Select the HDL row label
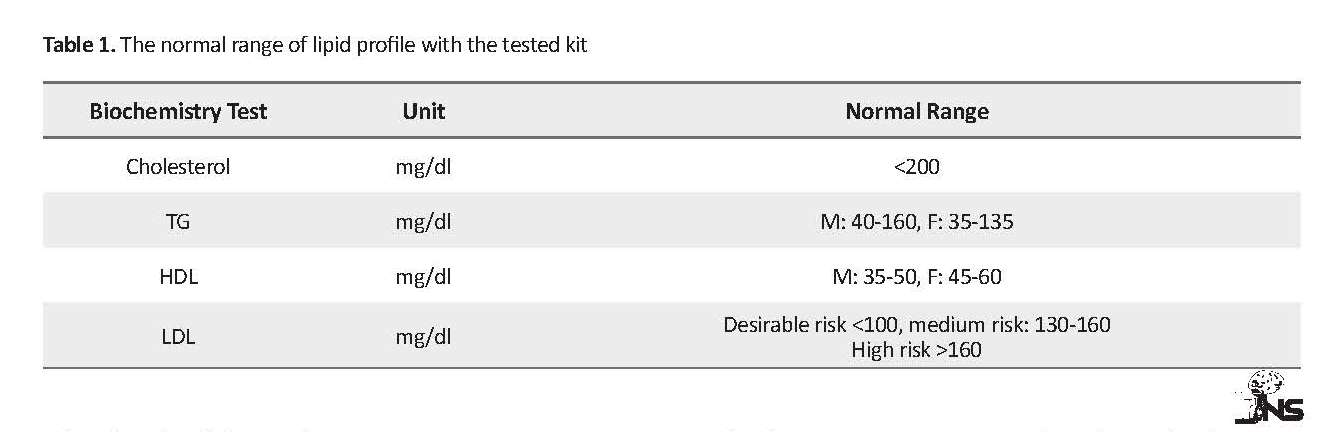The width and height of the screenshot is (1342, 432). pyautogui.click(x=178, y=277)
